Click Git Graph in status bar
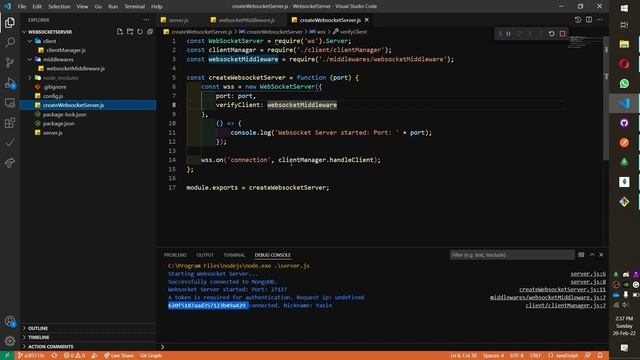 (x=151, y=356)
